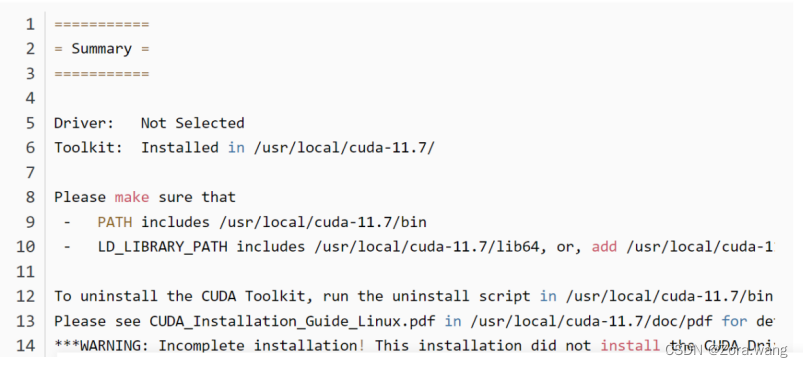Click the blue 'in' keyword on line 6
The width and height of the screenshot is (803, 367).
point(236,147)
